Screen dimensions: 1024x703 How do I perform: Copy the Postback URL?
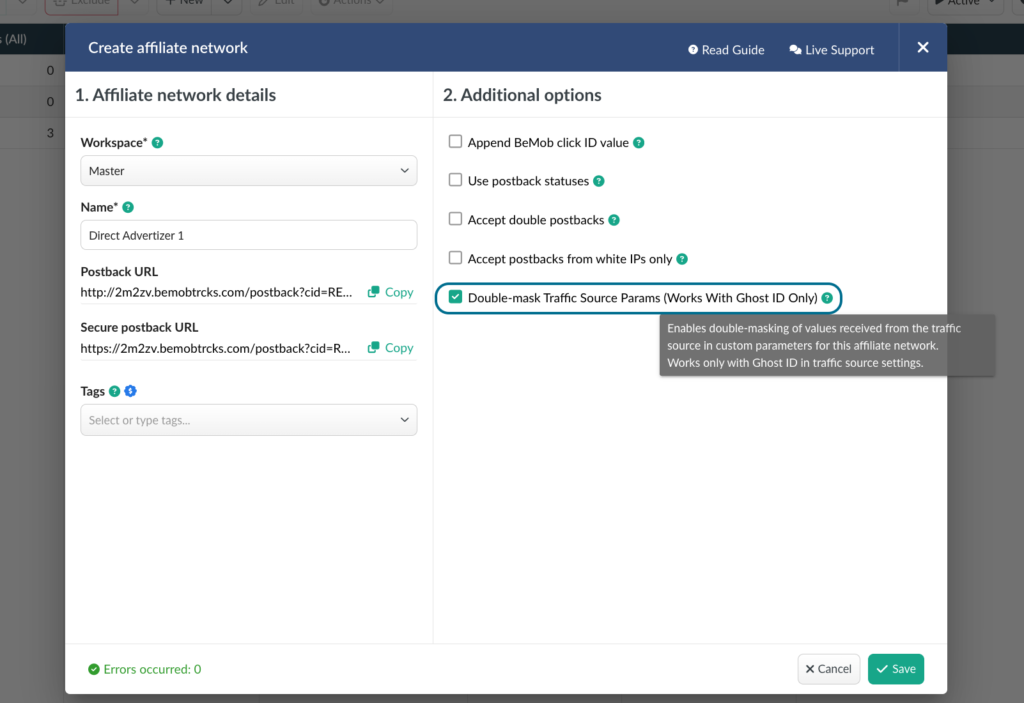pos(390,292)
